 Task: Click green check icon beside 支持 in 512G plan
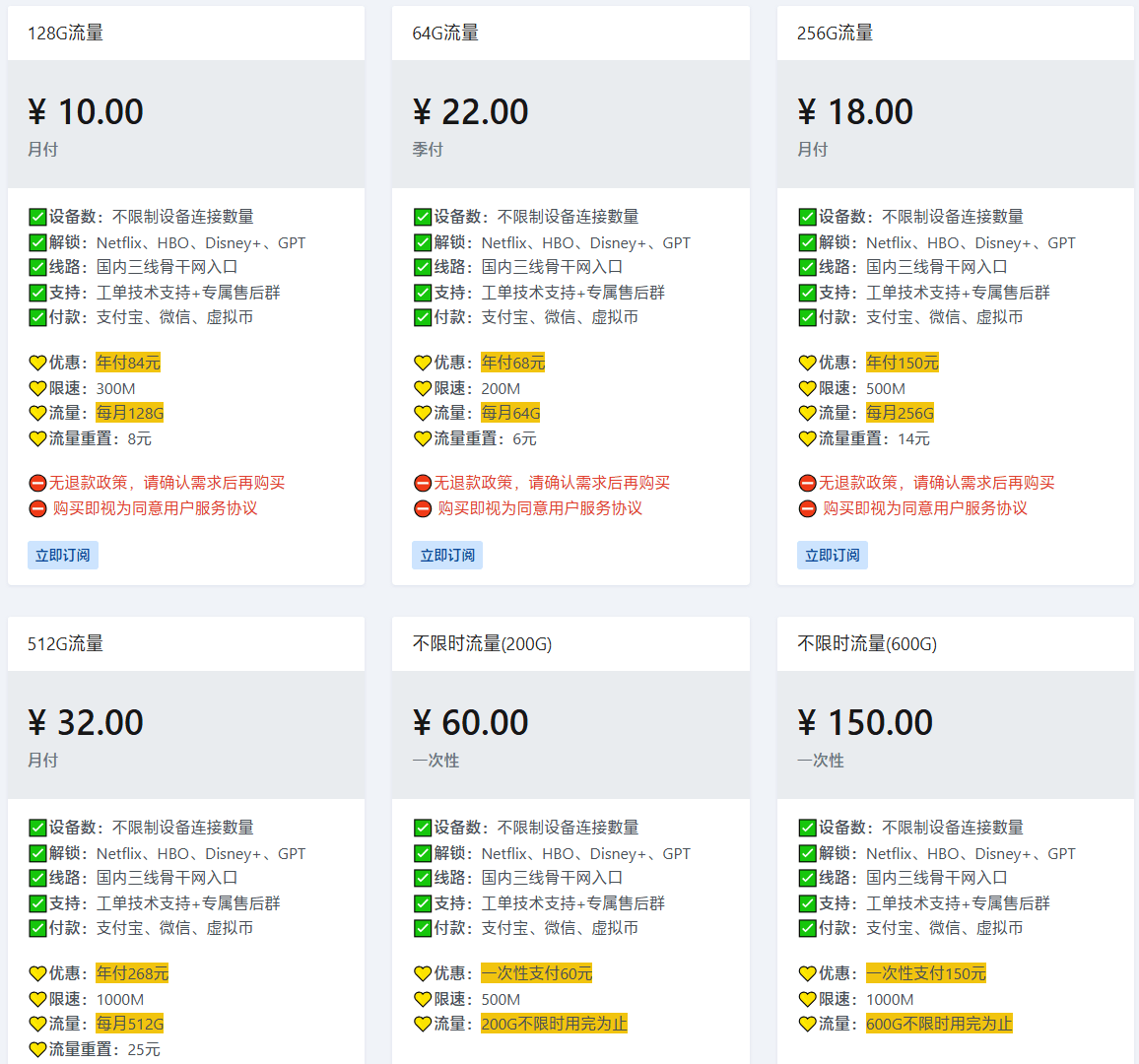coord(37,904)
